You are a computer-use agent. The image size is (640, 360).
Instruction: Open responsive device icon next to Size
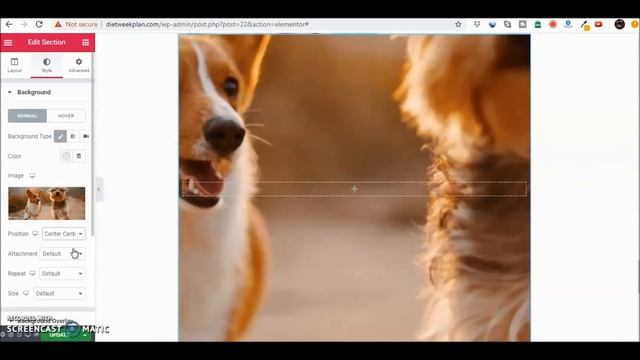[26, 293]
